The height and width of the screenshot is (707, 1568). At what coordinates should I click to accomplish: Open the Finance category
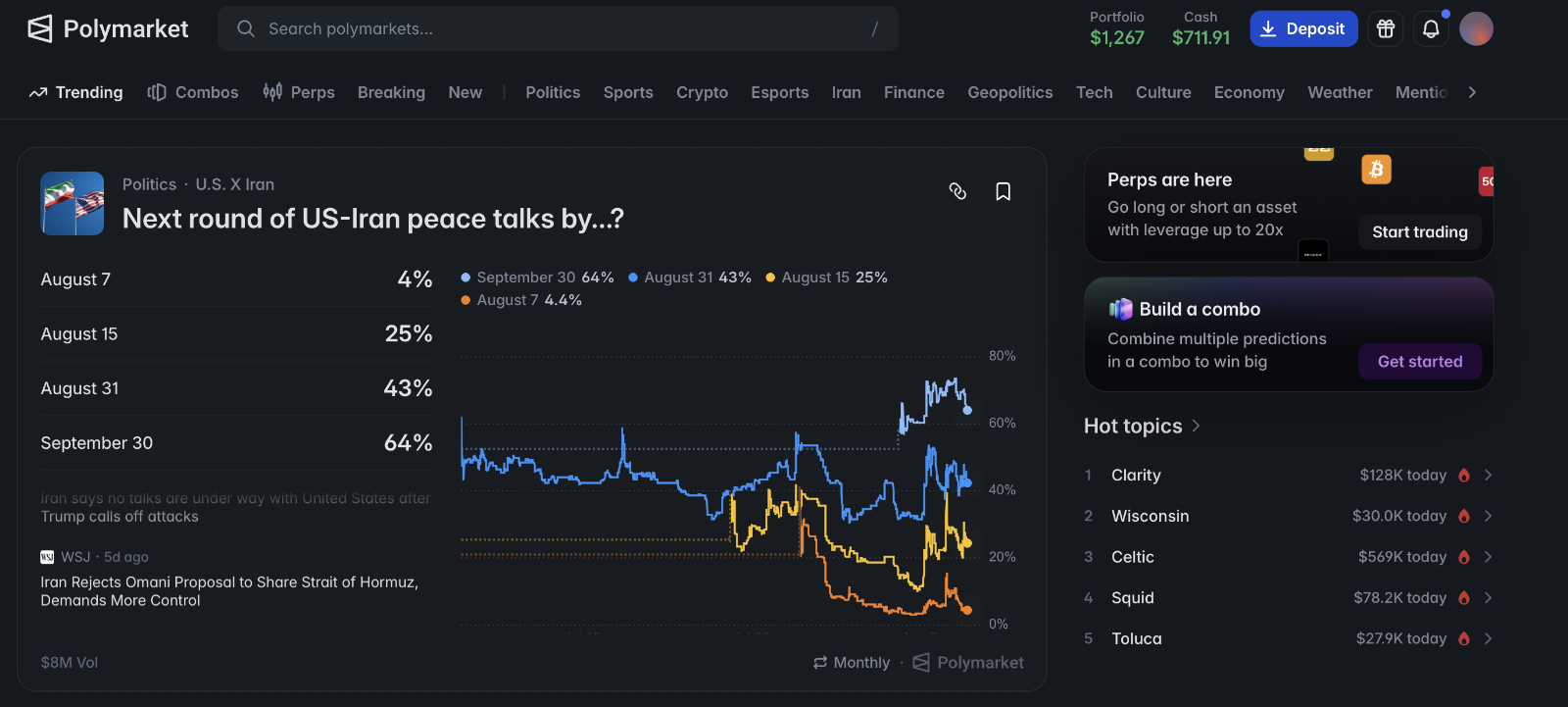[914, 92]
